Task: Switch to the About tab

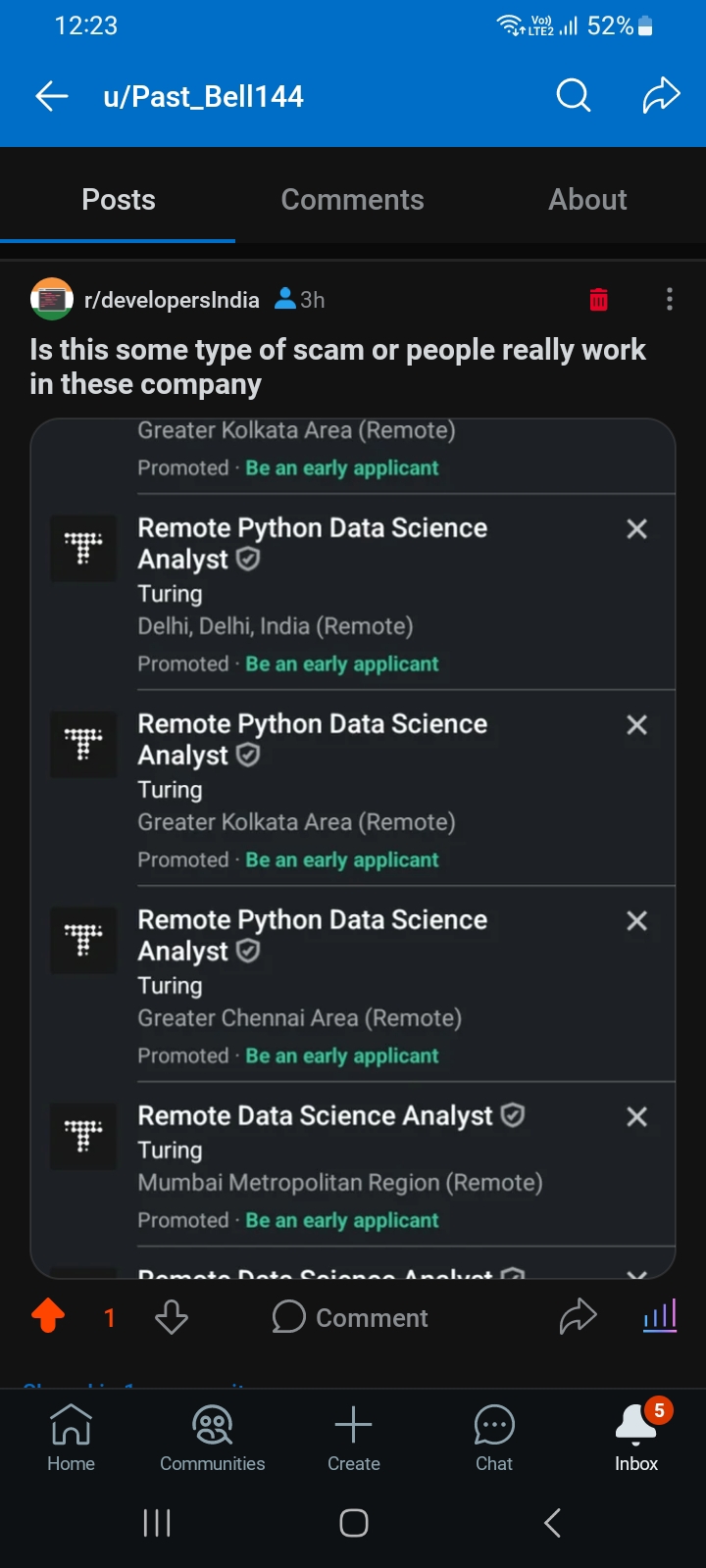Action: 587,200
